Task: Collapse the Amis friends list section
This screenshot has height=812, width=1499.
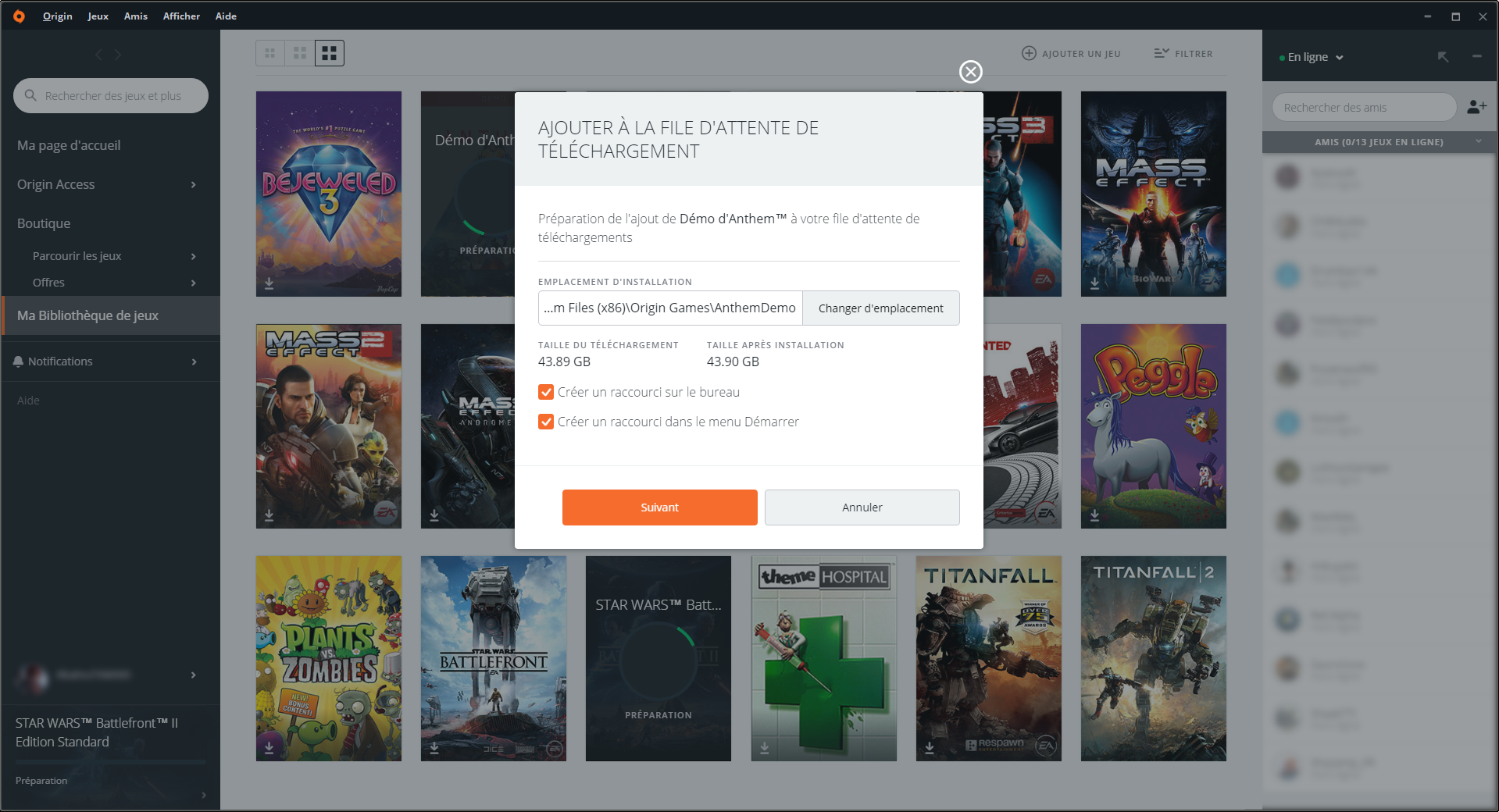Action: 1478,141
